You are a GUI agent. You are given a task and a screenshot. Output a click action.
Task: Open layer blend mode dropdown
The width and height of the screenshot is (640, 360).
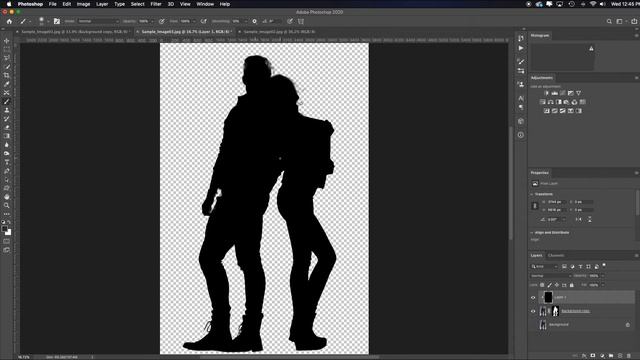(550, 276)
